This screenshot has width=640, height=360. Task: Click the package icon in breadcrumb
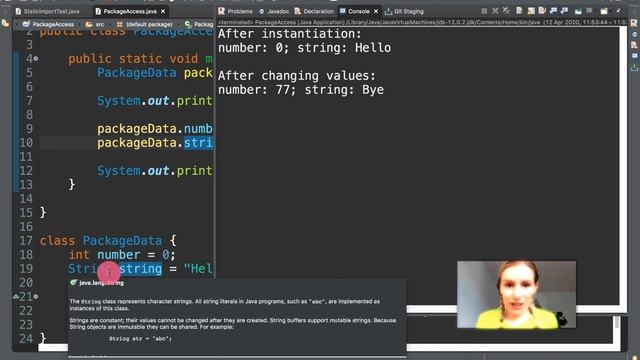tap(120, 24)
